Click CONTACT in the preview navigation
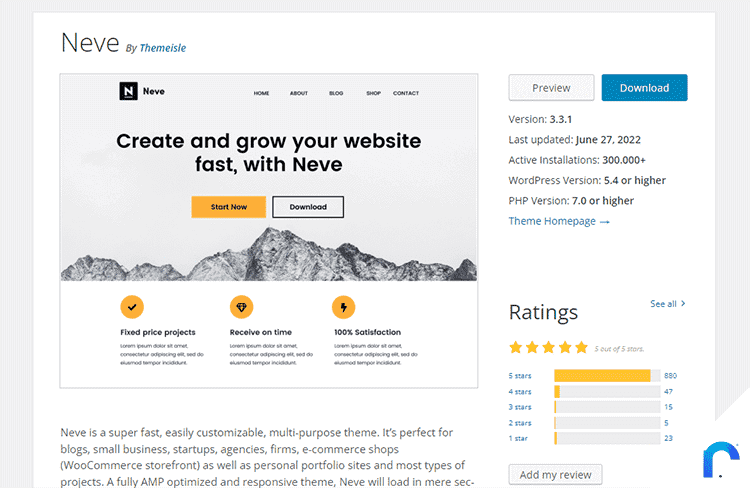This screenshot has height=488, width=750. 406,93
